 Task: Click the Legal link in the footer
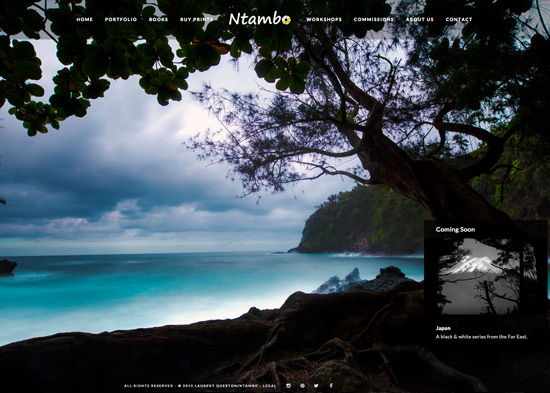(x=269, y=386)
